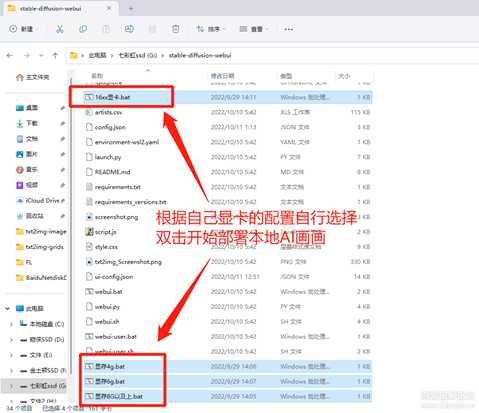Open a new tab with plus button

coord(131,8)
